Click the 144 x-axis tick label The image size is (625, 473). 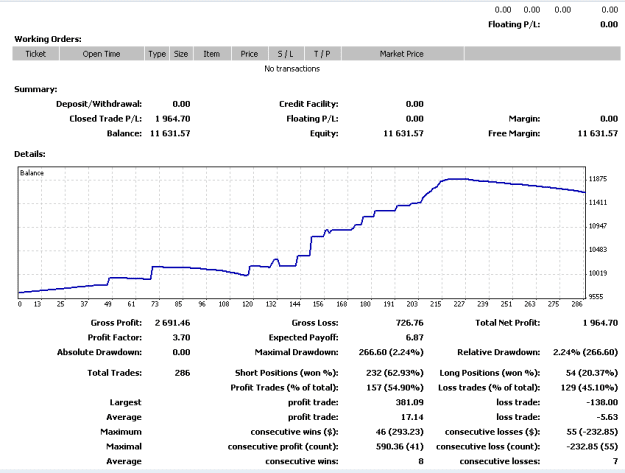point(295,304)
